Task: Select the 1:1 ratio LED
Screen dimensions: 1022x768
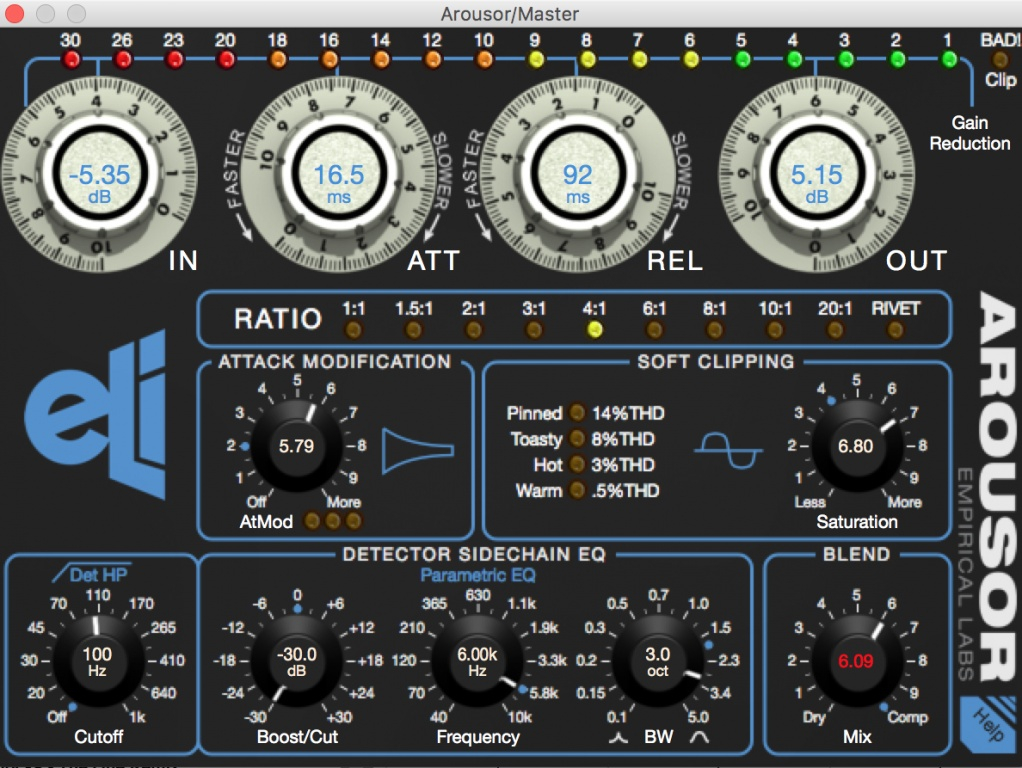Action: coord(354,330)
